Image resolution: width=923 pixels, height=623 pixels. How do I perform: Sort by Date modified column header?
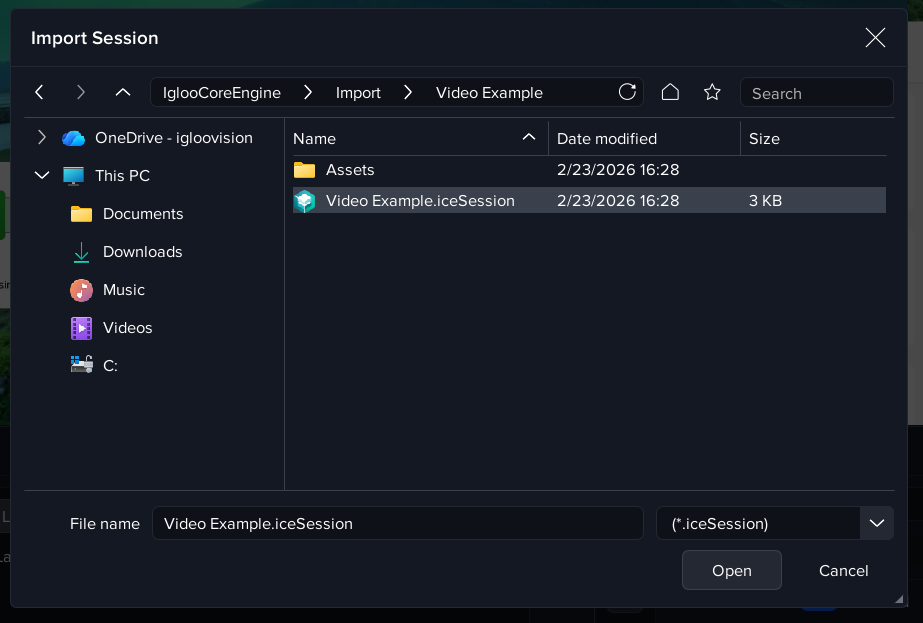pyautogui.click(x=607, y=139)
